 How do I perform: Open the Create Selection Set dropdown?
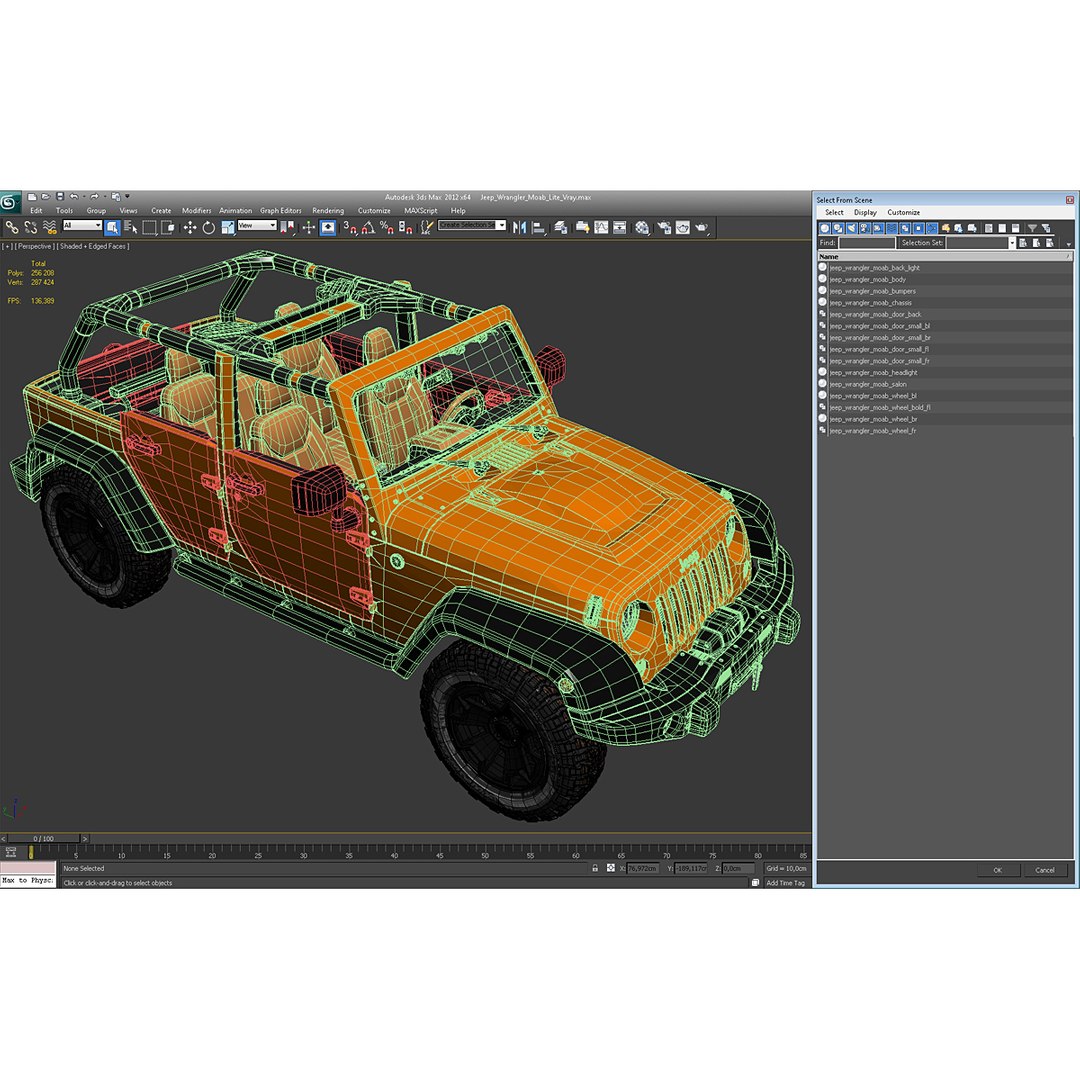pos(501,225)
